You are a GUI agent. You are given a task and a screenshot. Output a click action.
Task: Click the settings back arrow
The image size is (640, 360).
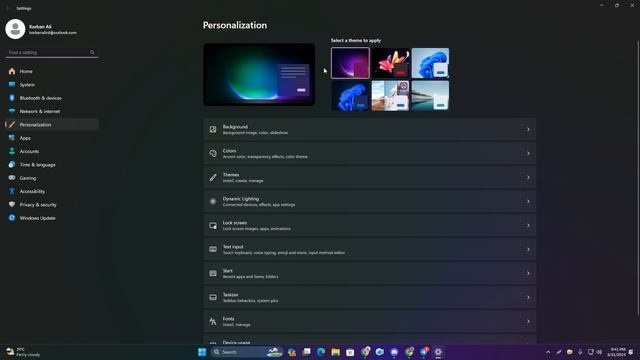[x=7, y=8]
